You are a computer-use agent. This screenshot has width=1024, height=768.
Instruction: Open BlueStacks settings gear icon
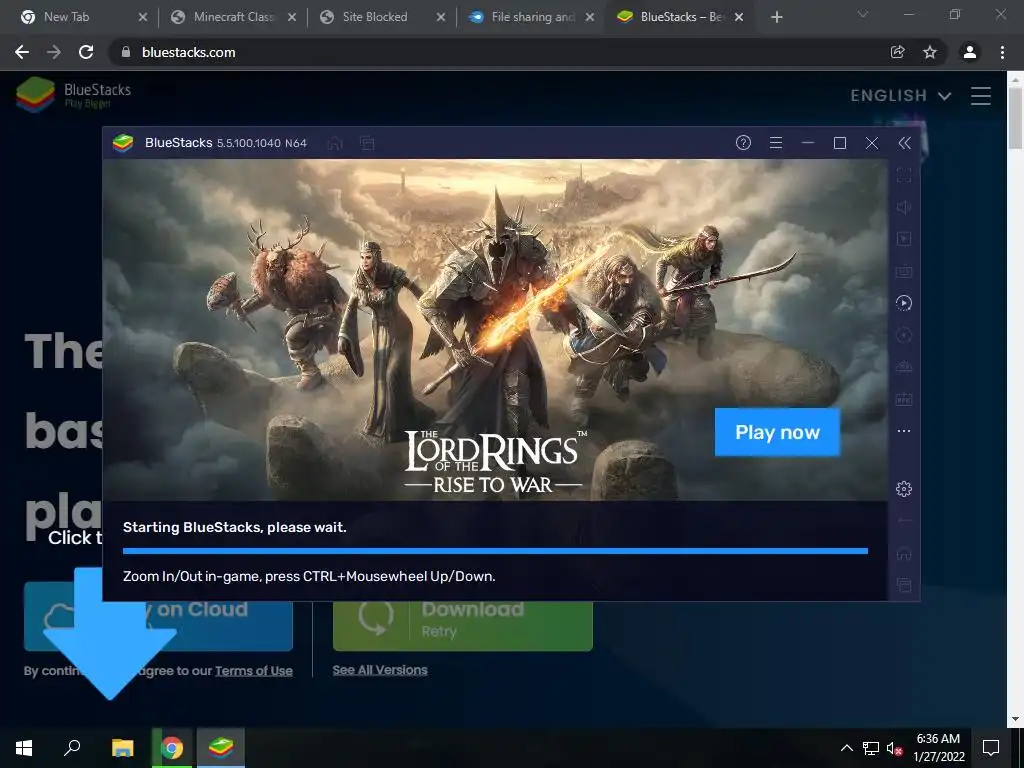pyautogui.click(x=904, y=488)
